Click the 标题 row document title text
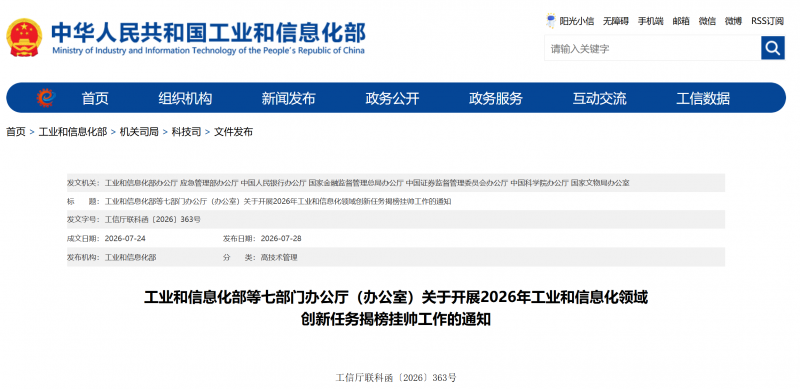The width and height of the screenshot is (800, 389). point(278,201)
